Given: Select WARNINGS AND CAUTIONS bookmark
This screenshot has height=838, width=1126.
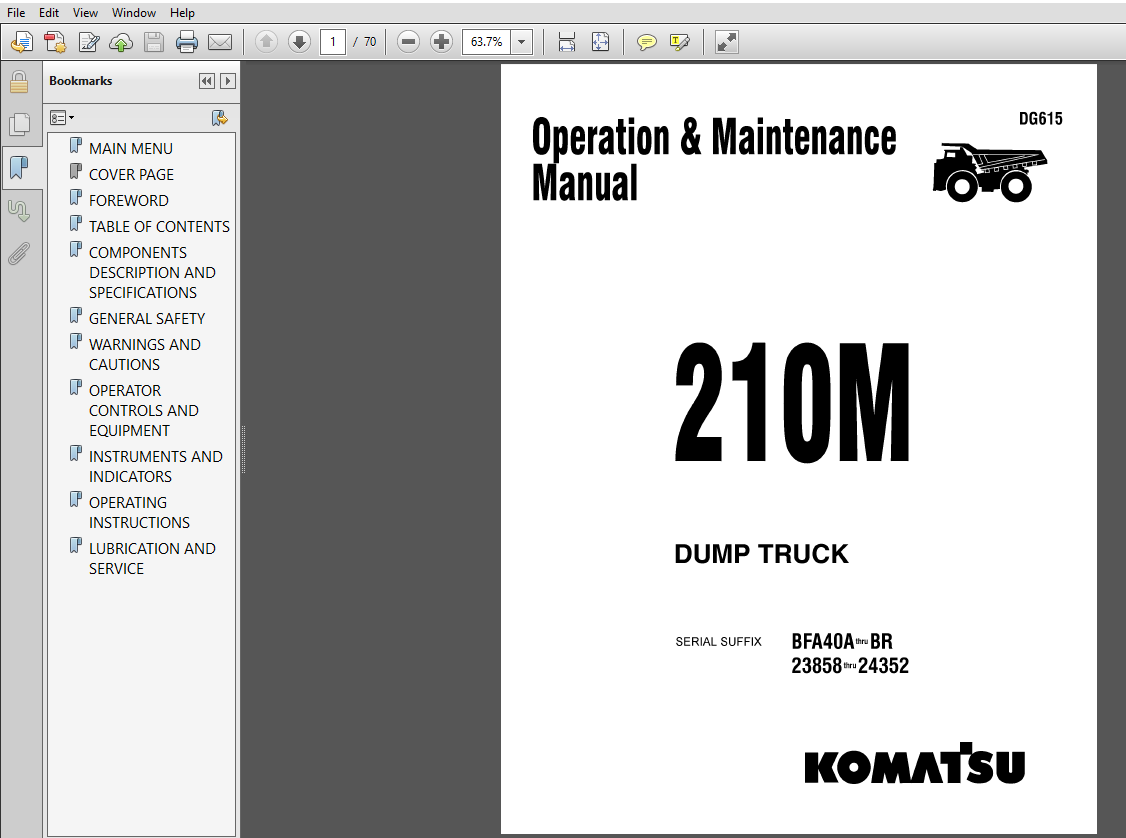Looking at the screenshot, I should (145, 355).
